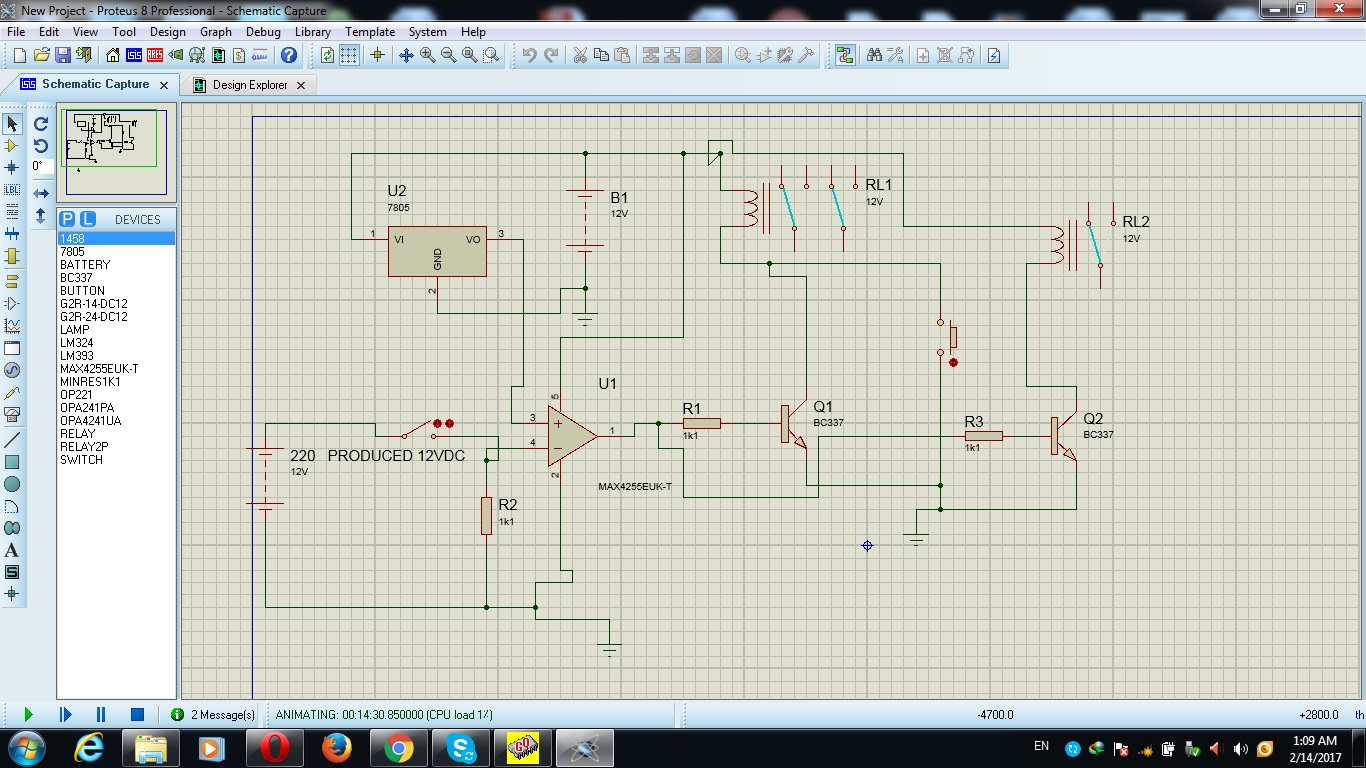Switch to Component Mode tool
Viewport: 1366px width, 768px height.
12,146
